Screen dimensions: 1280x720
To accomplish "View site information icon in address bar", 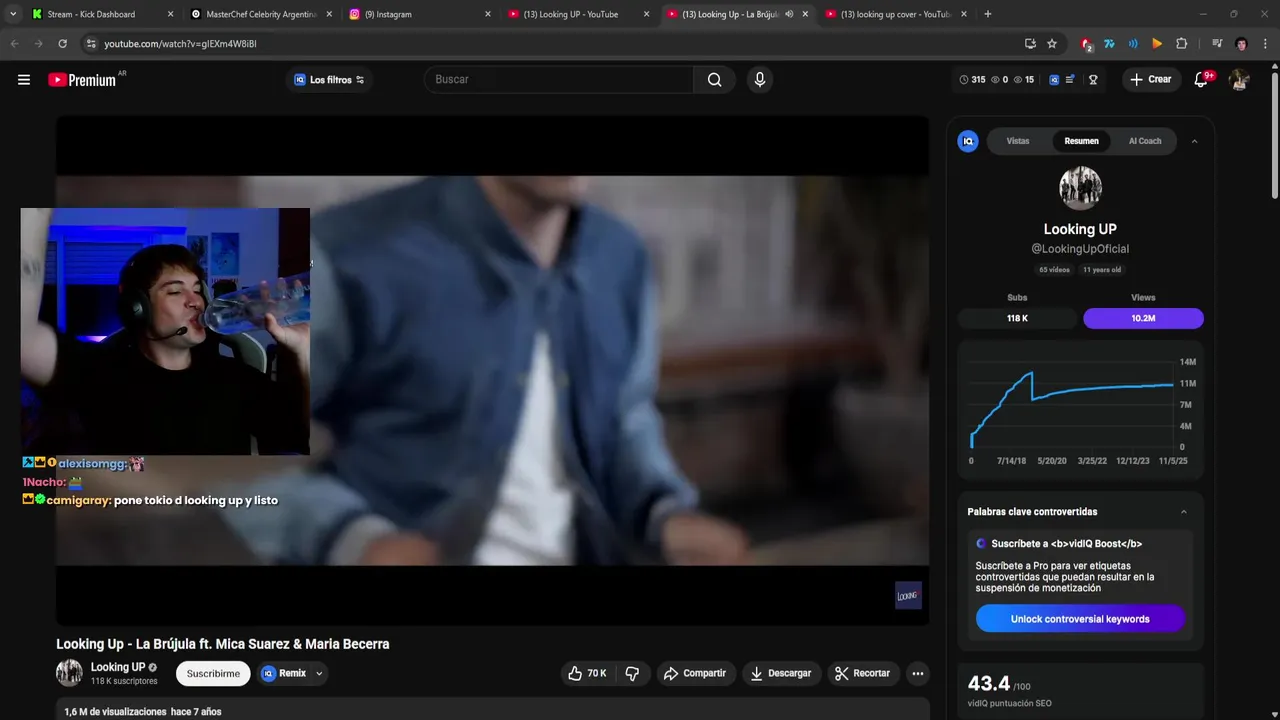I will pos(91,44).
